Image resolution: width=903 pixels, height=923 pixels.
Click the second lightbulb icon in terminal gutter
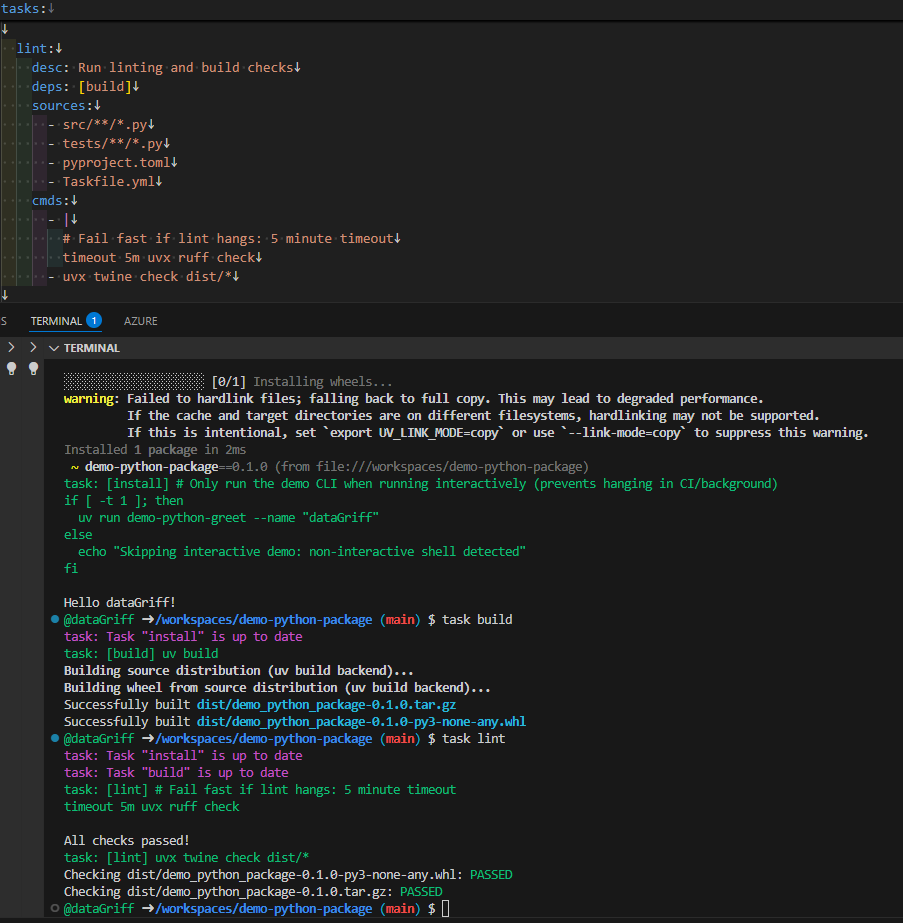34,369
